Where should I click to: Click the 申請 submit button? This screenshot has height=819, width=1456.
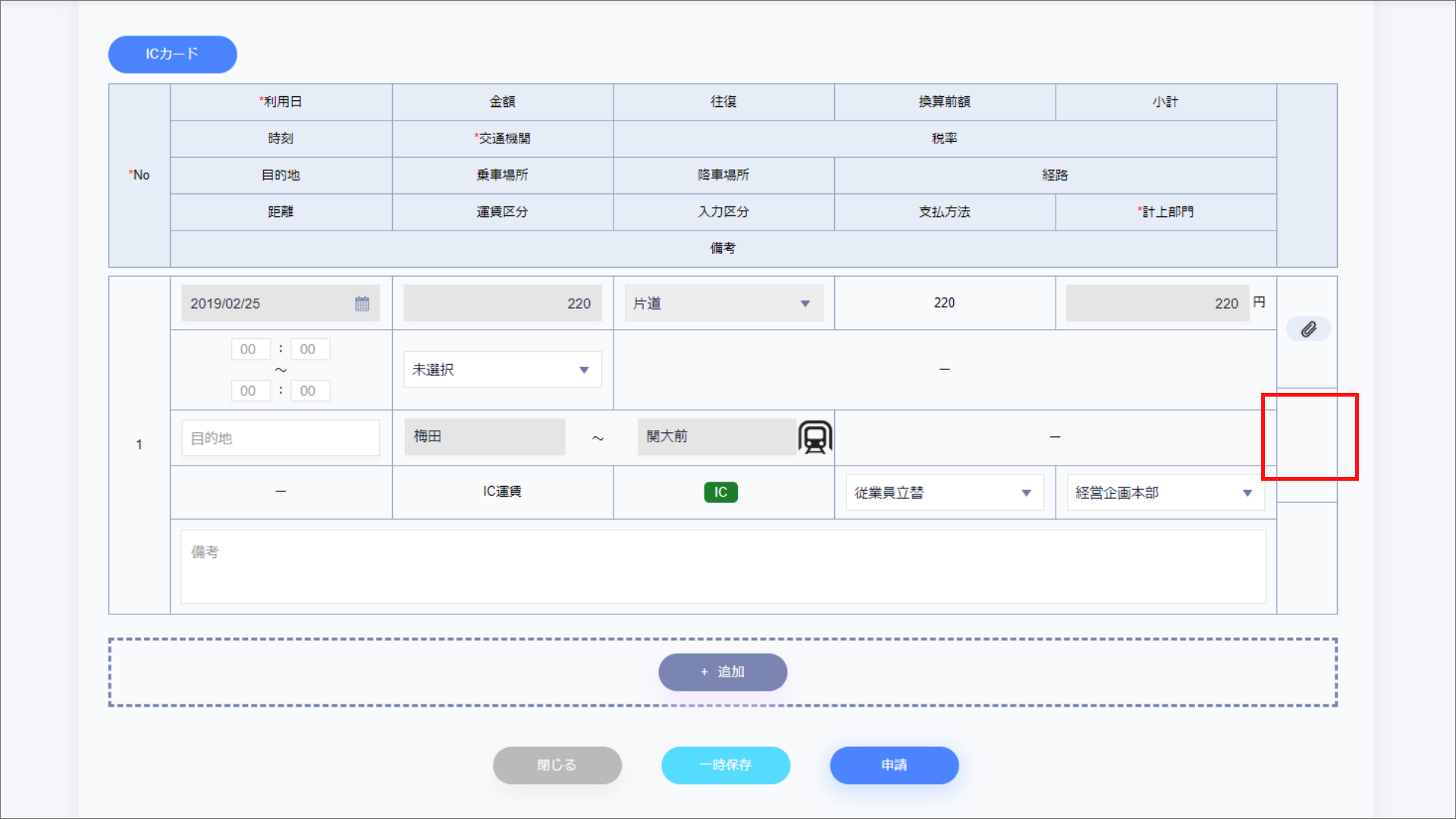(894, 765)
